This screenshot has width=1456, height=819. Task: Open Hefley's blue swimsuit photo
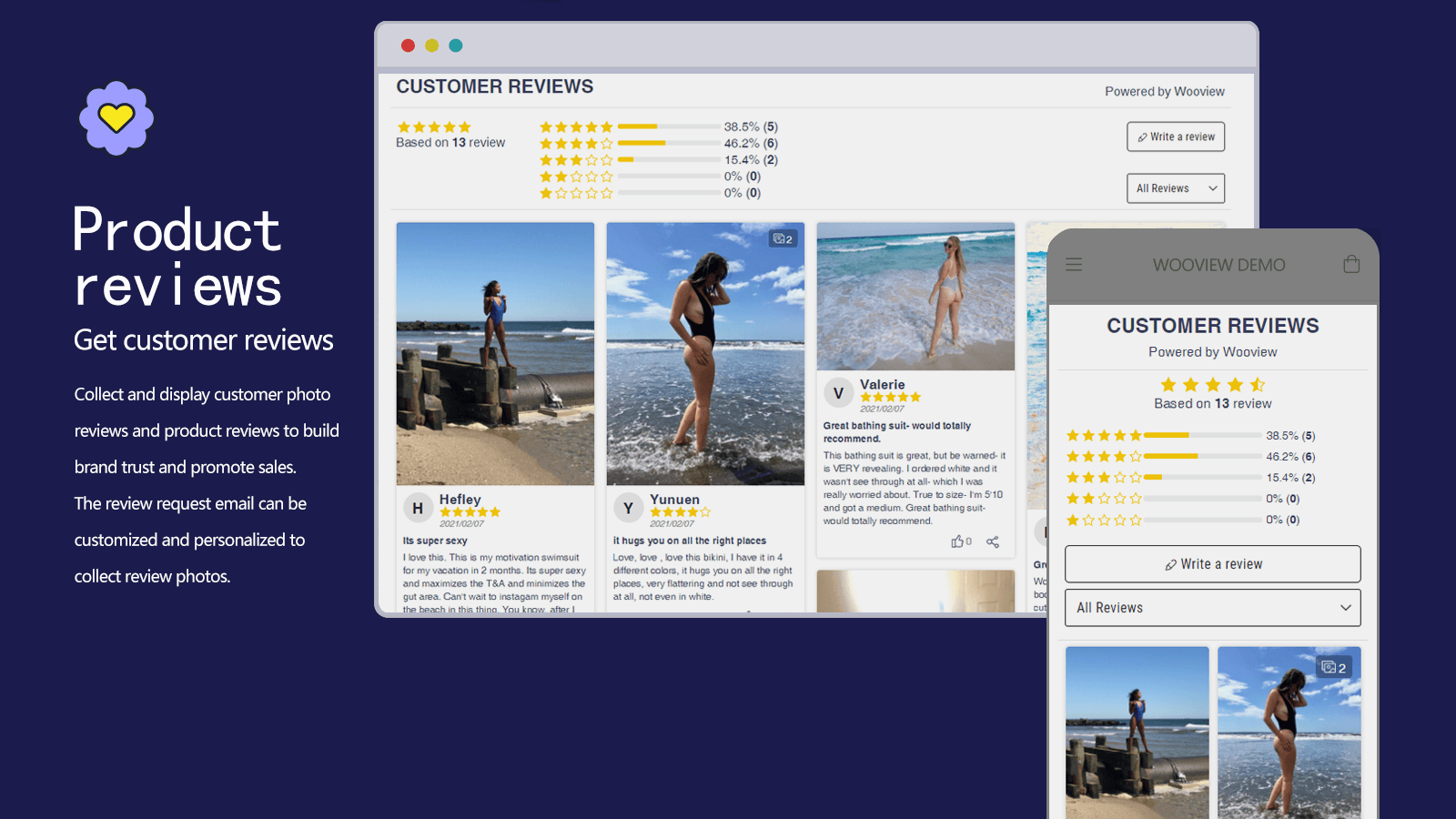pyautogui.click(x=494, y=353)
